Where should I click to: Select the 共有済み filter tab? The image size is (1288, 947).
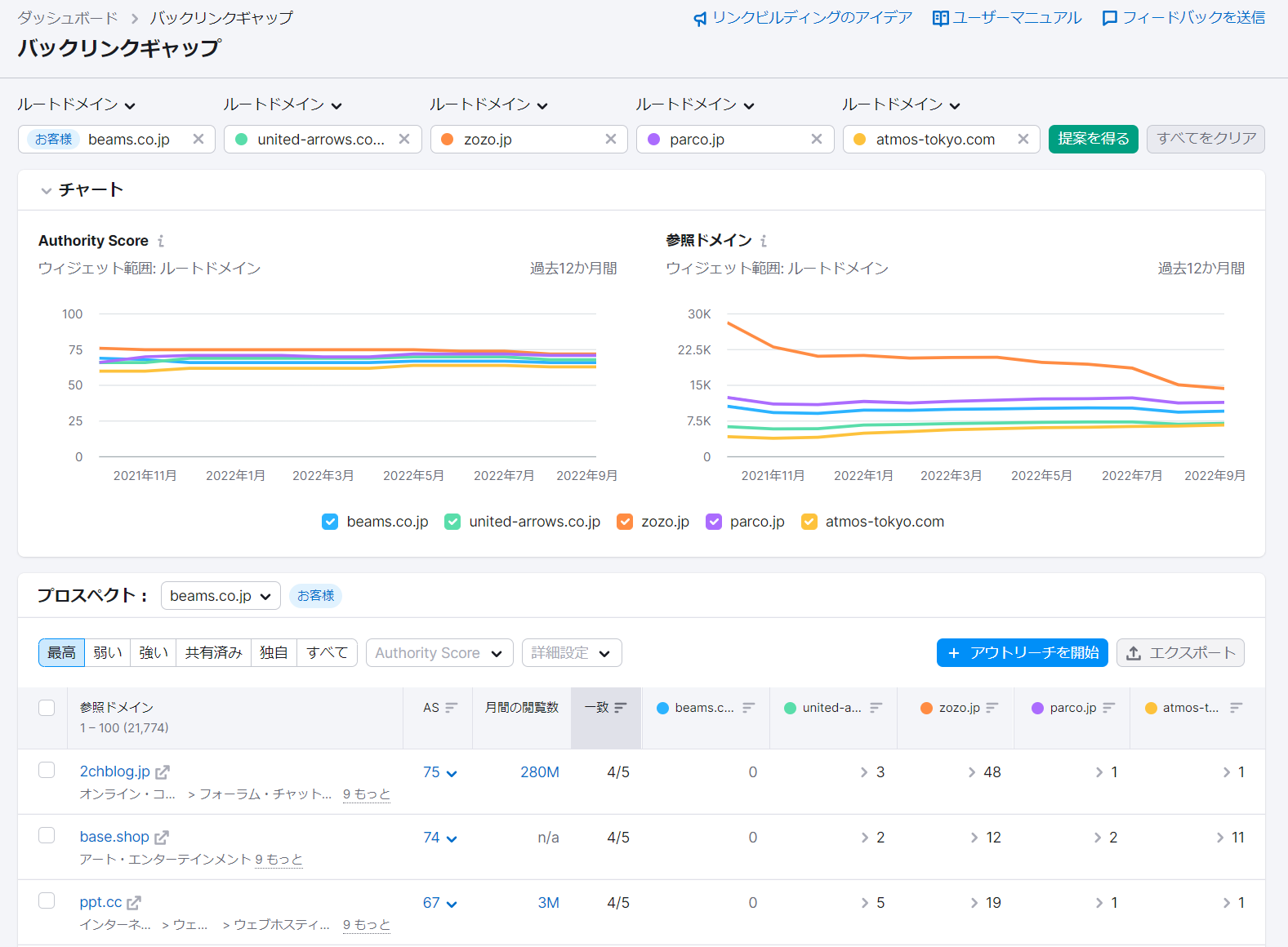(214, 653)
